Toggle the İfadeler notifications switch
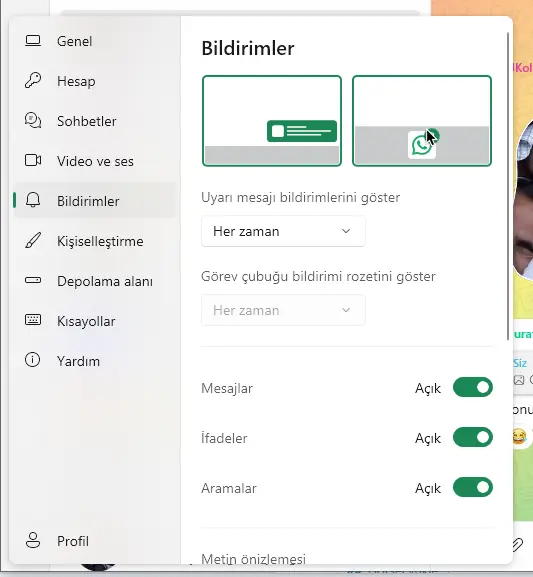This screenshot has width=533, height=577. (x=473, y=438)
